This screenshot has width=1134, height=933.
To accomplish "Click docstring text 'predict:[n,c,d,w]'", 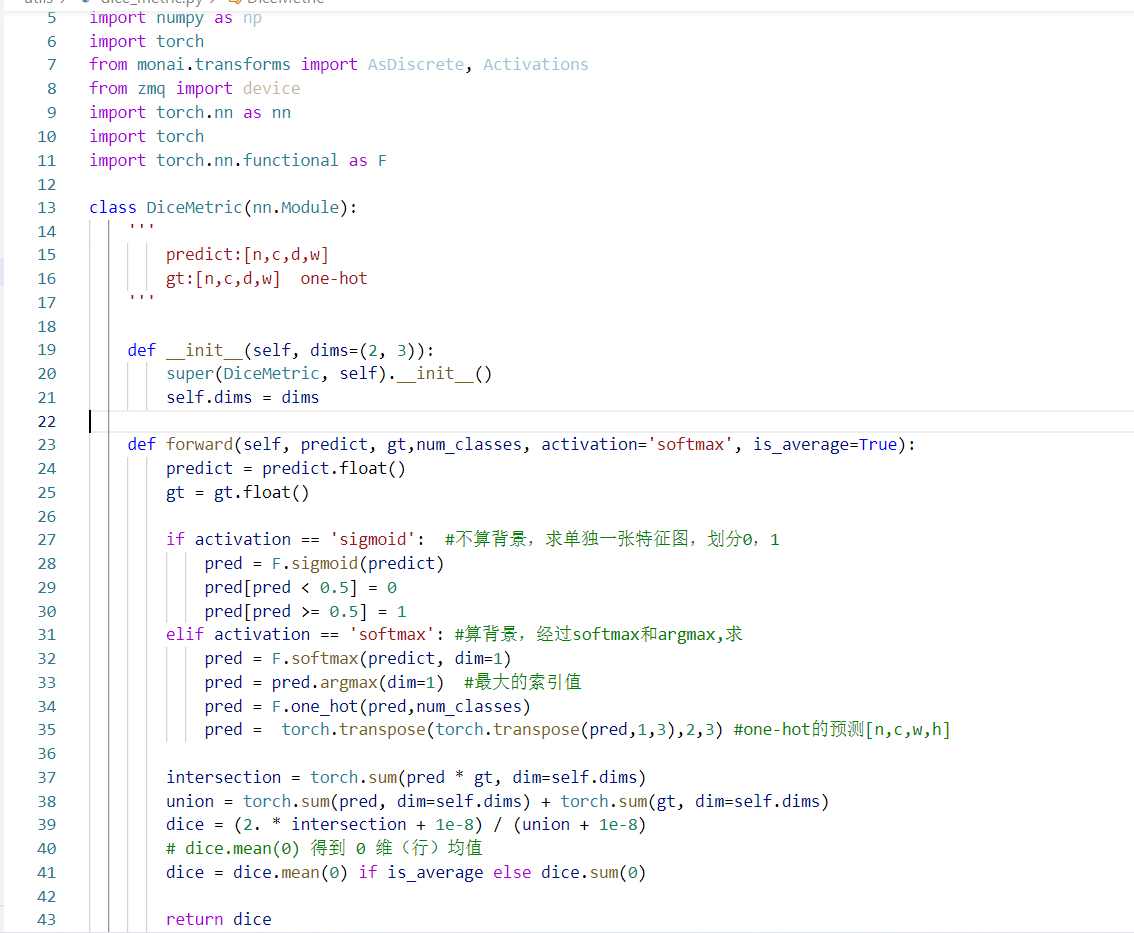I will [247, 255].
